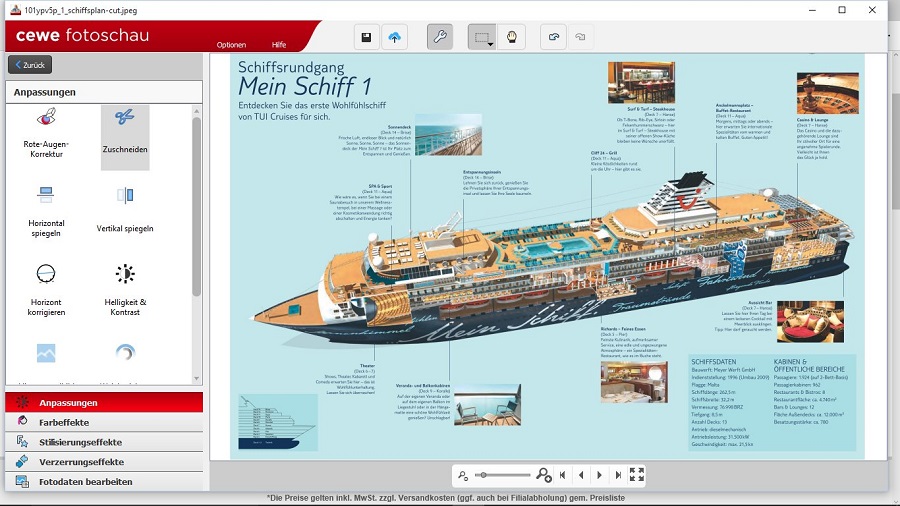
Task: Open the Optionen menu
Action: click(x=231, y=45)
